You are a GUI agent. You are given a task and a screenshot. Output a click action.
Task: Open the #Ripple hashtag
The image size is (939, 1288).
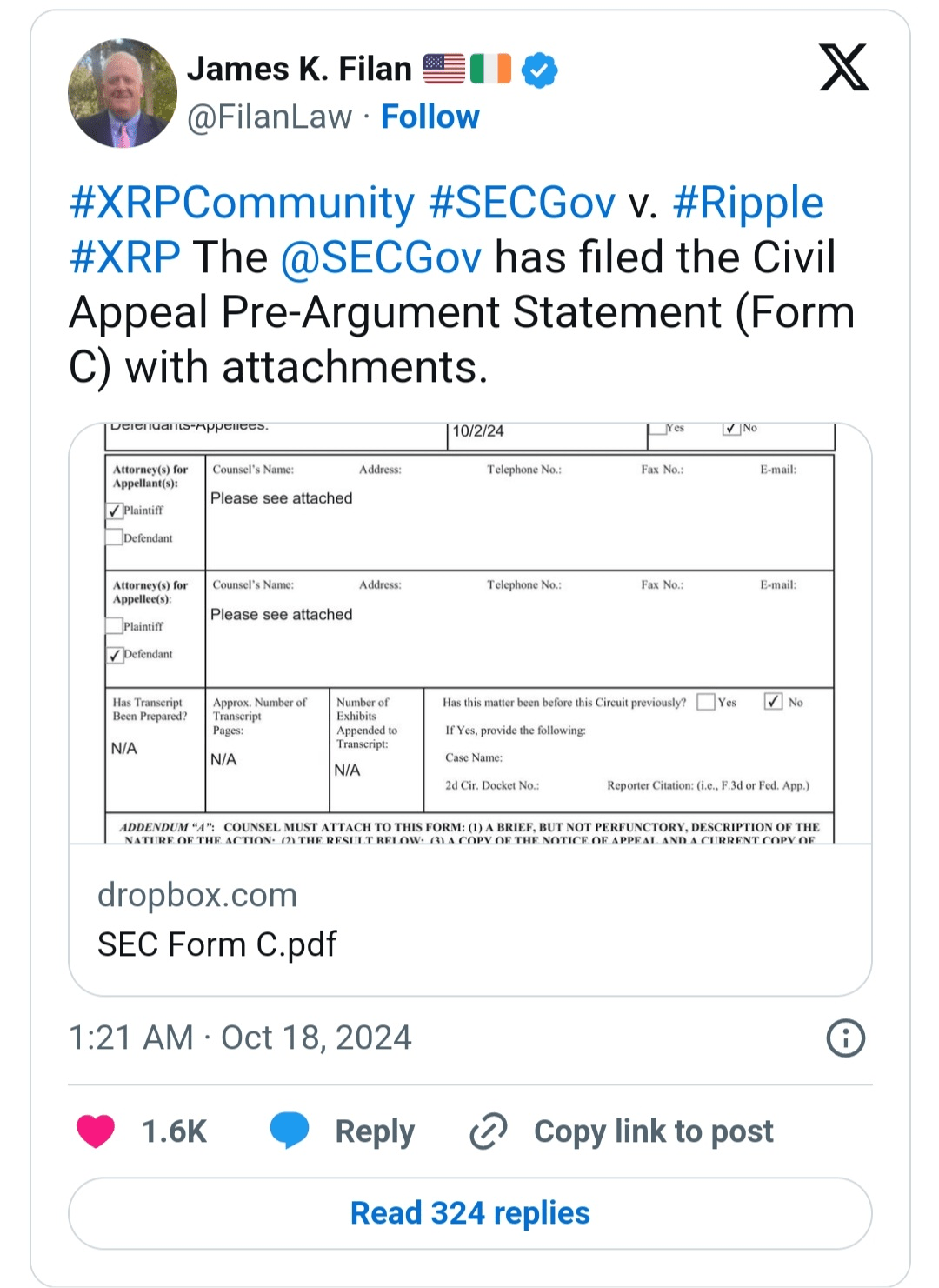point(748,203)
